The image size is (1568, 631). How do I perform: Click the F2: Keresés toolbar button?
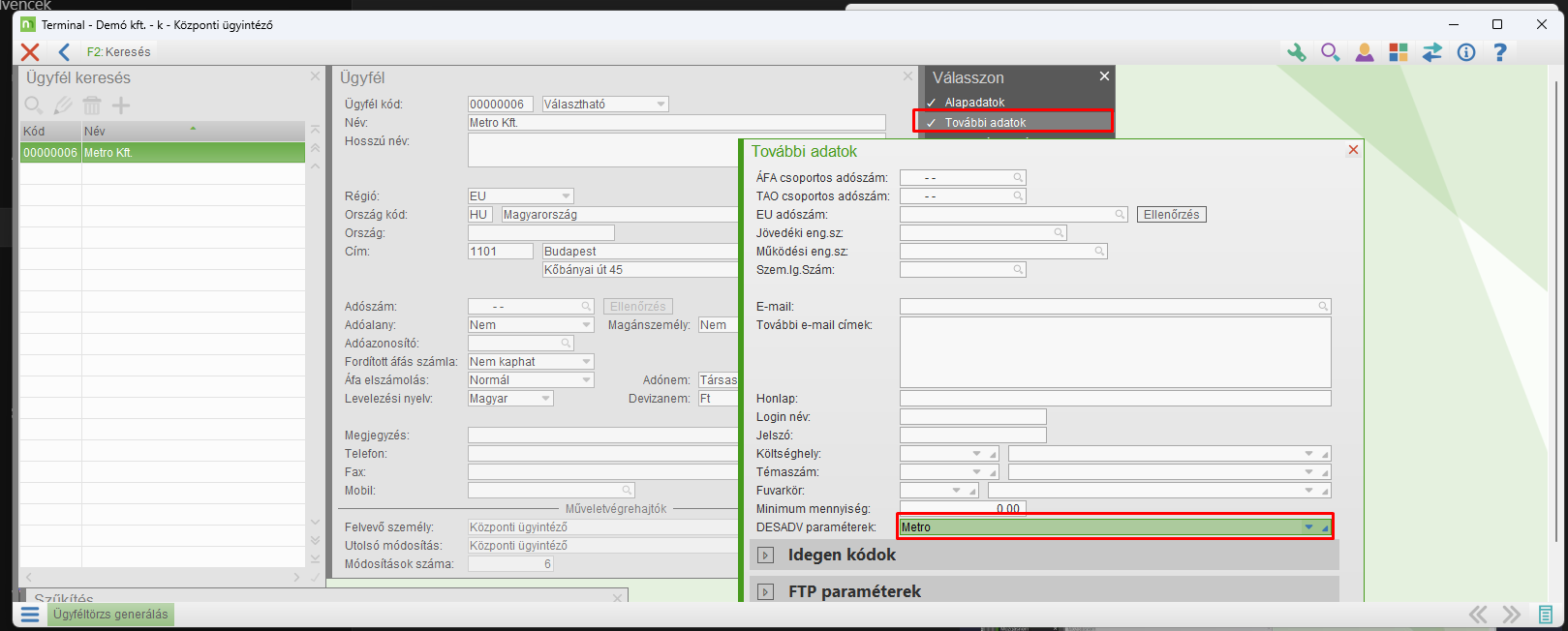pos(118,52)
